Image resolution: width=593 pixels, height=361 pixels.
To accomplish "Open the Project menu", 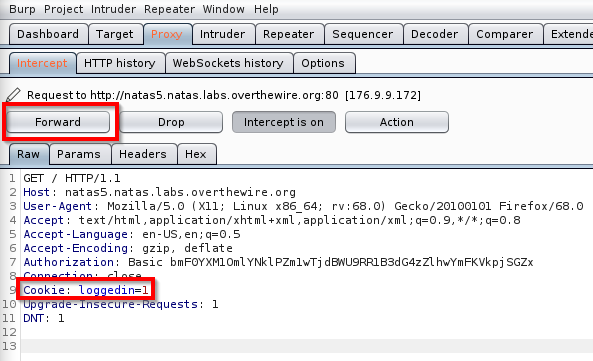I will click(63, 9).
